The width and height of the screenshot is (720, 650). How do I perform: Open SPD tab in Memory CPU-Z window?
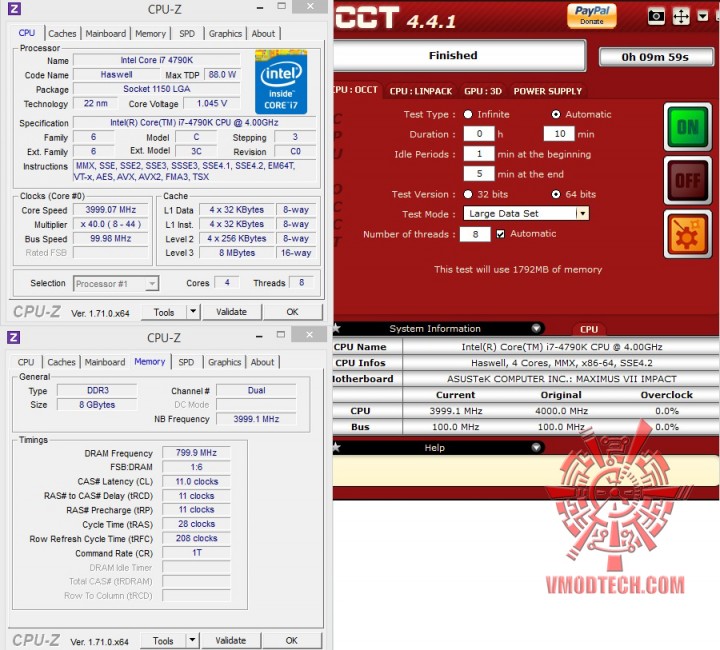pos(186,362)
